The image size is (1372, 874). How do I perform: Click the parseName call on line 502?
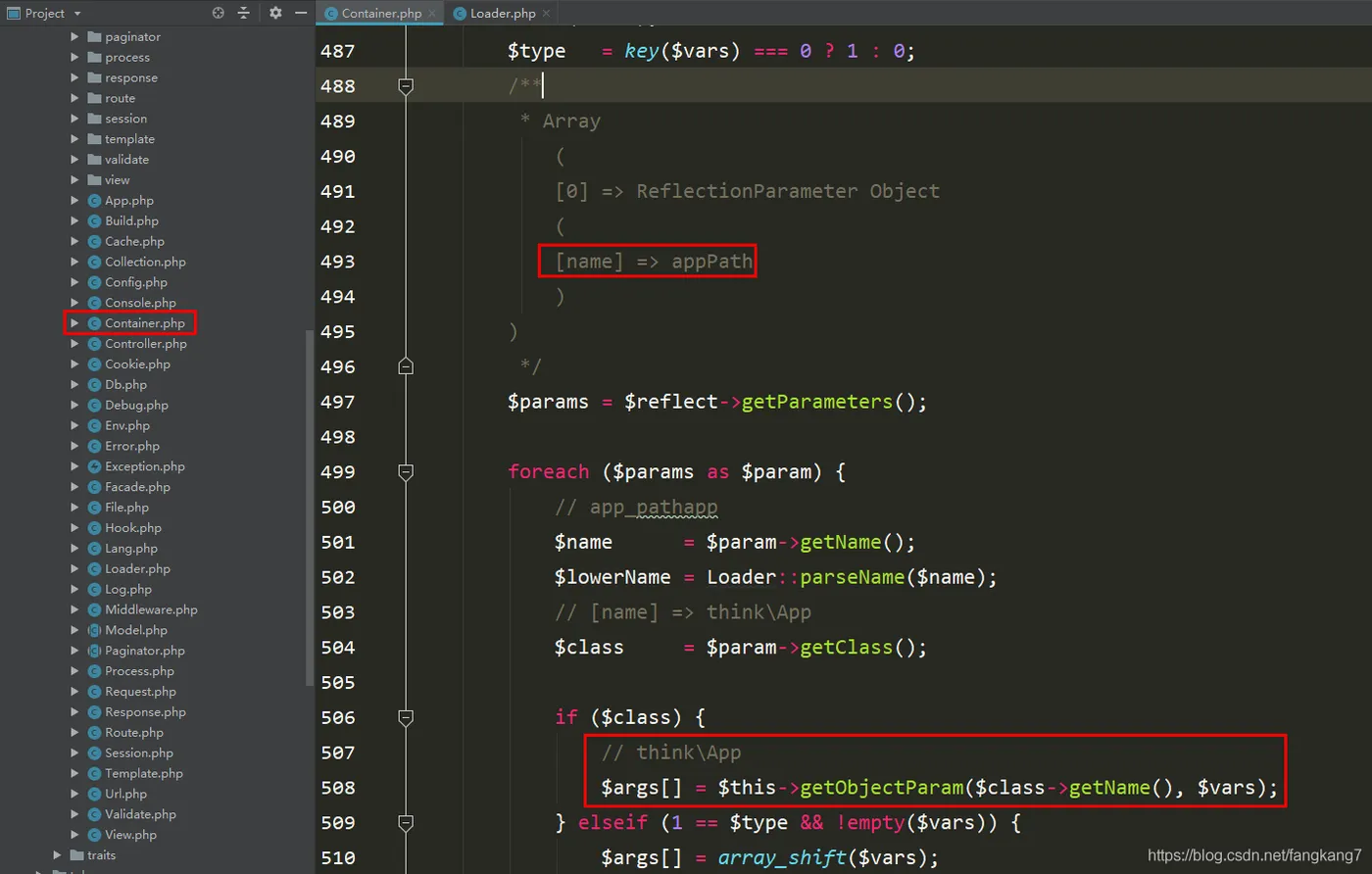[852, 577]
